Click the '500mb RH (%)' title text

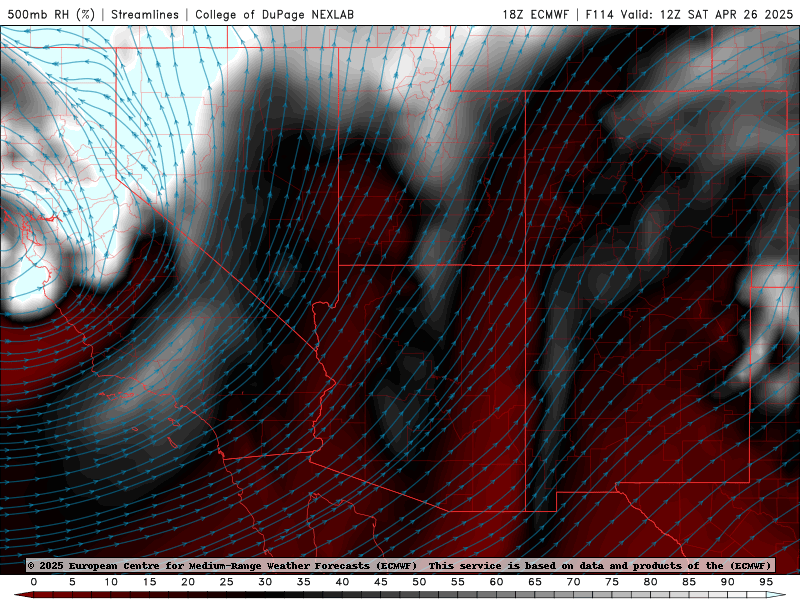tap(51, 14)
